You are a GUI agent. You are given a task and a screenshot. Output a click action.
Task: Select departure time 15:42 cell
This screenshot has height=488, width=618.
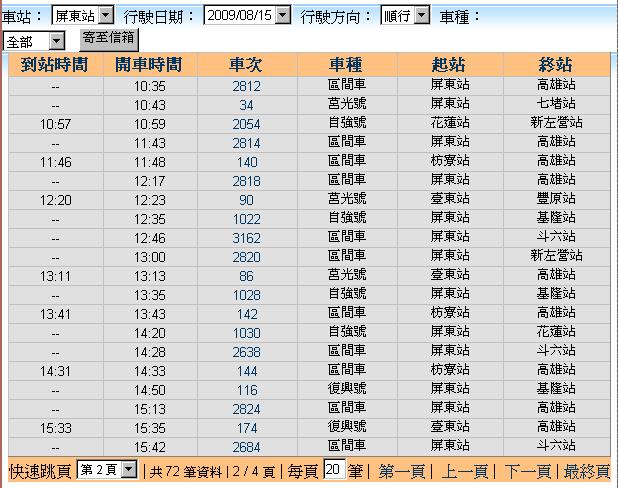click(x=150, y=447)
